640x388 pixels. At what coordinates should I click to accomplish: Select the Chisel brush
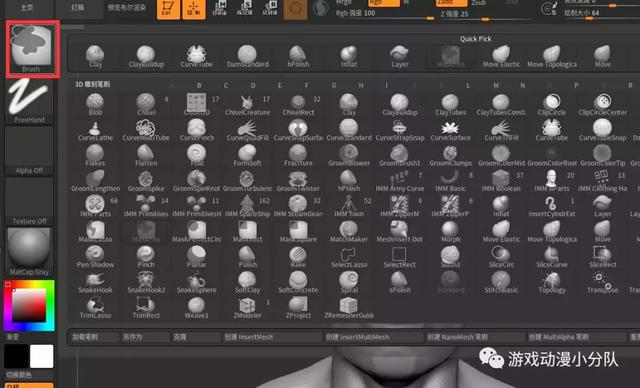click(146, 105)
